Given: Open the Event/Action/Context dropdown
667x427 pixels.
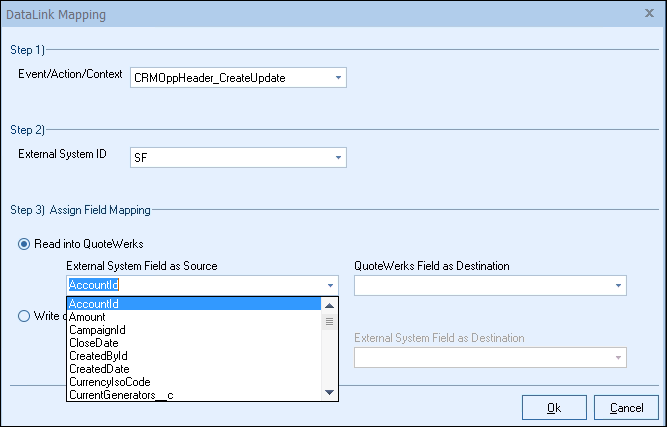Looking at the screenshot, I should pyautogui.click(x=338, y=77).
